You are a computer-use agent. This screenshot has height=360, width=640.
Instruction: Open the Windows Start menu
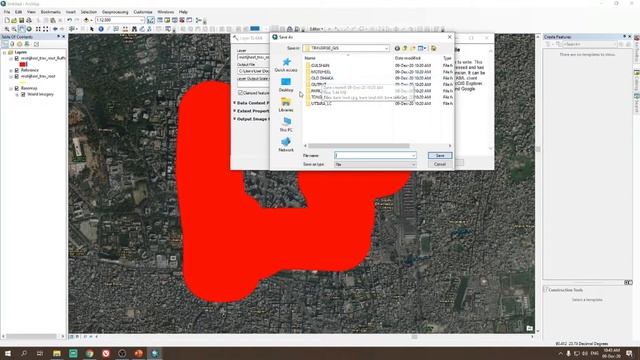coord(7,353)
